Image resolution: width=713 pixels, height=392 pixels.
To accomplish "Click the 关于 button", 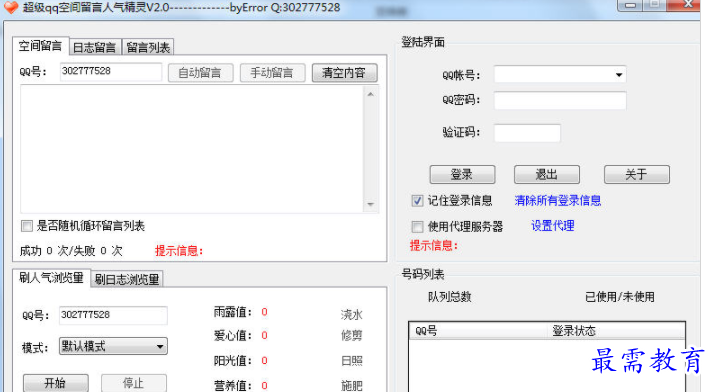I will click(x=637, y=175).
